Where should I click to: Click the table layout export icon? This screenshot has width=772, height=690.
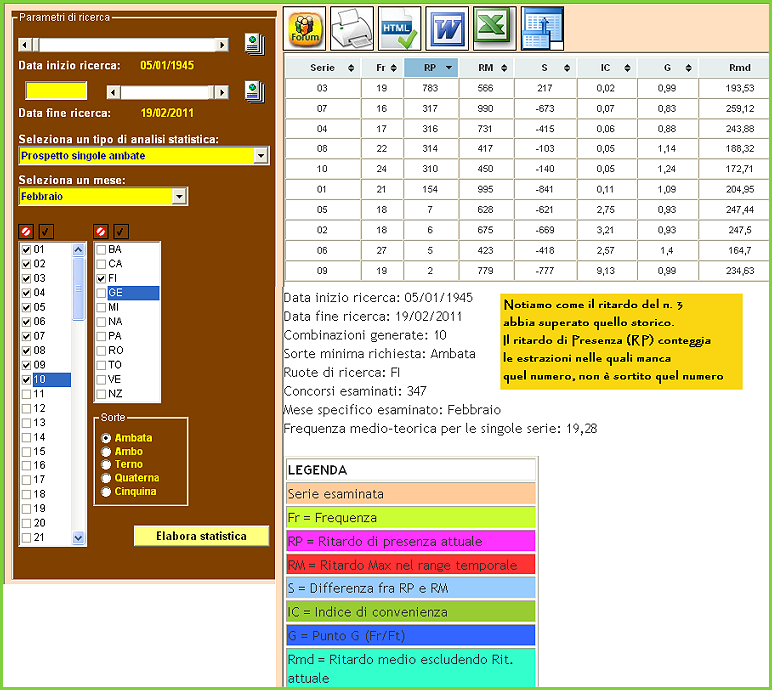tap(542, 29)
